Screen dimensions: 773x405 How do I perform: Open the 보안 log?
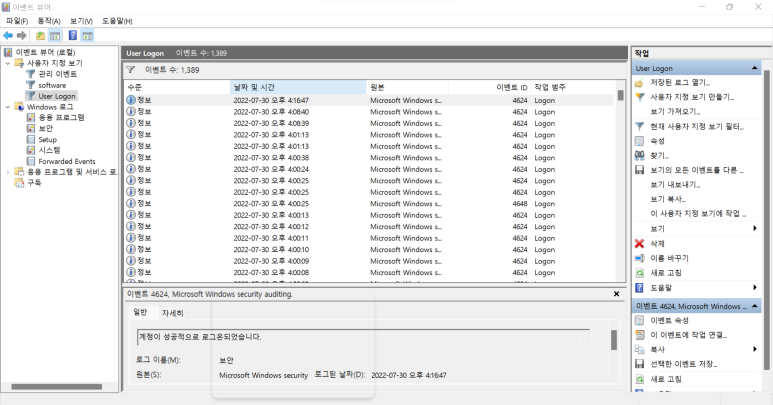pos(46,128)
